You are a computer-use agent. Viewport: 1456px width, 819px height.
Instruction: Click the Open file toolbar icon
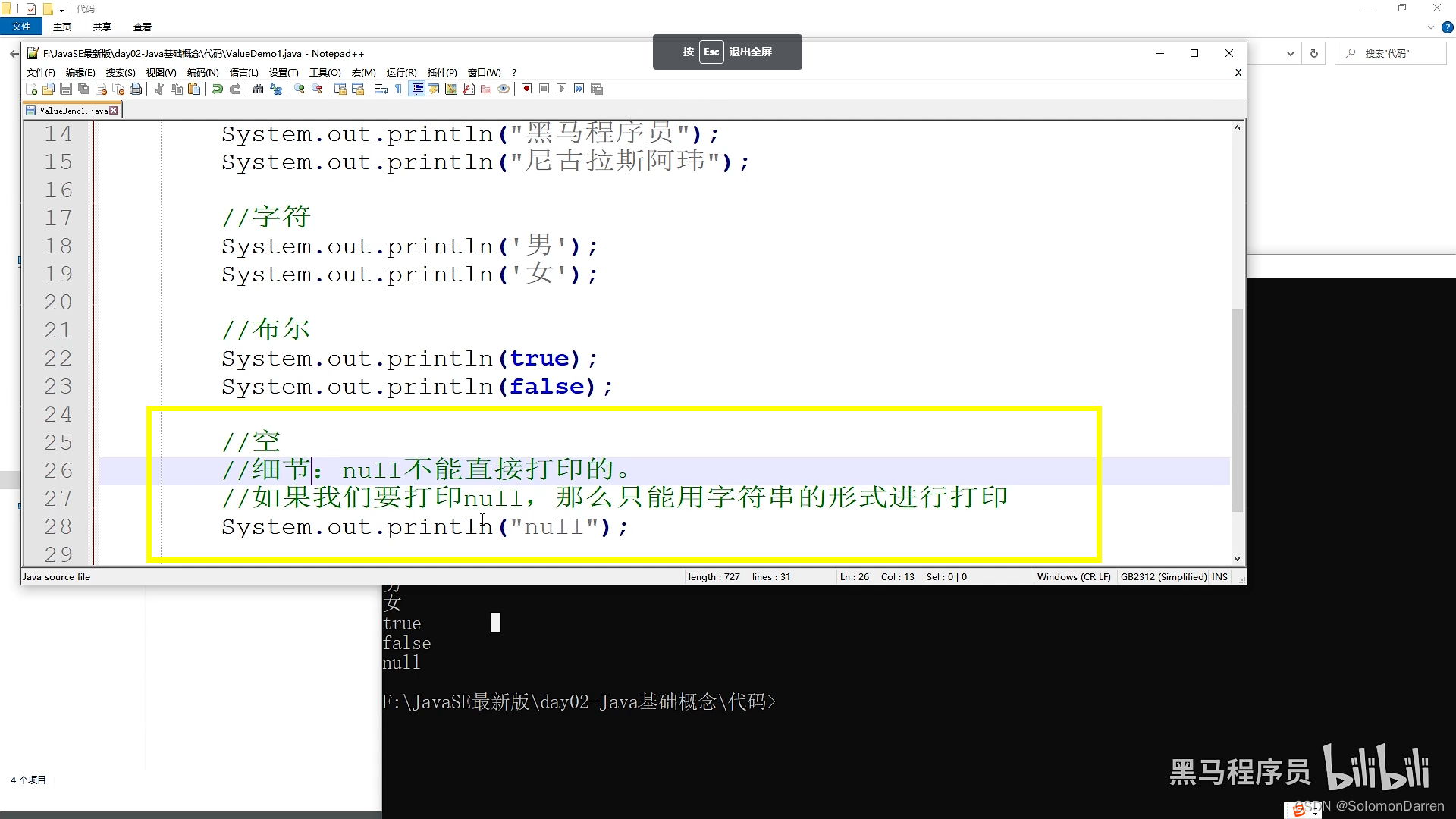(x=49, y=89)
